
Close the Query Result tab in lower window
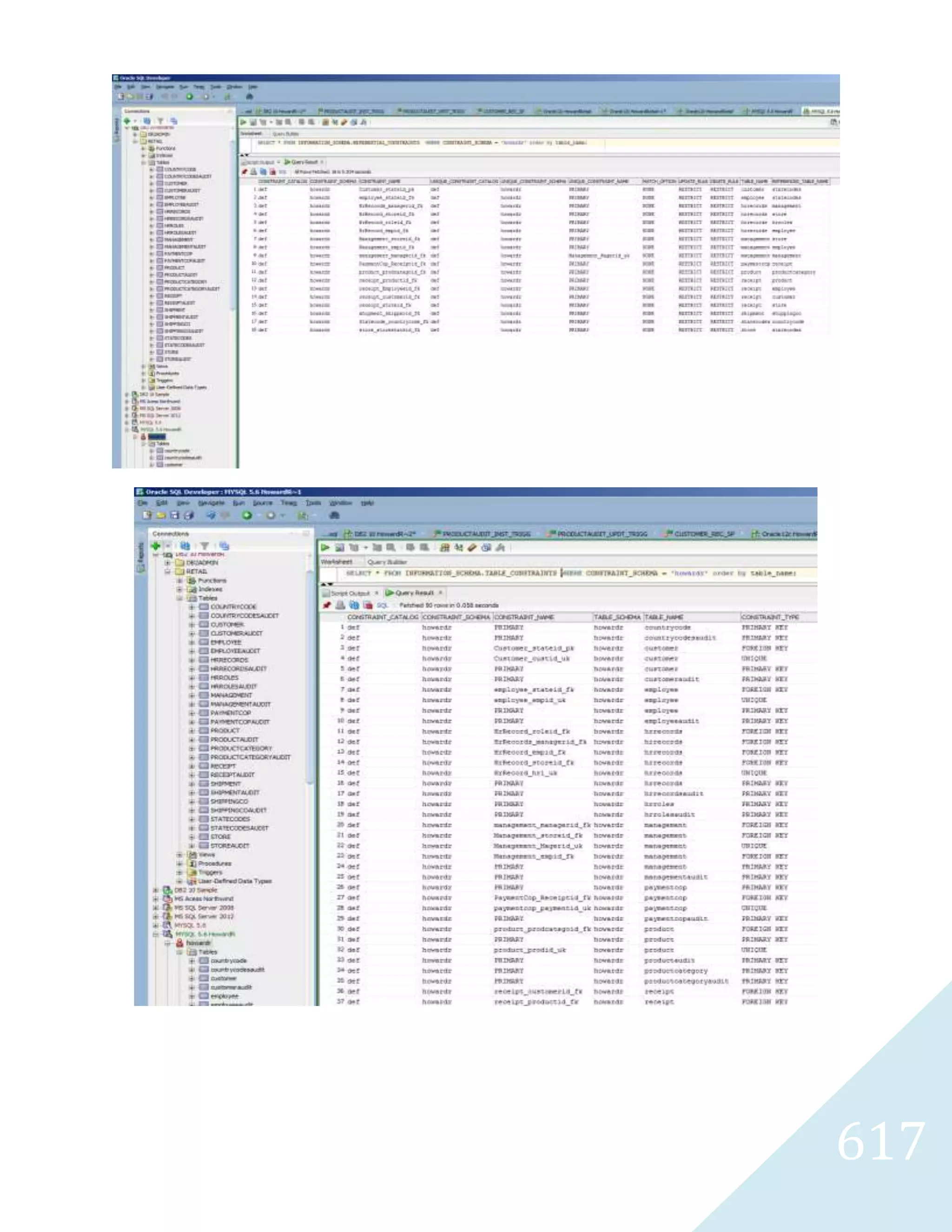[x=441, y=593]
